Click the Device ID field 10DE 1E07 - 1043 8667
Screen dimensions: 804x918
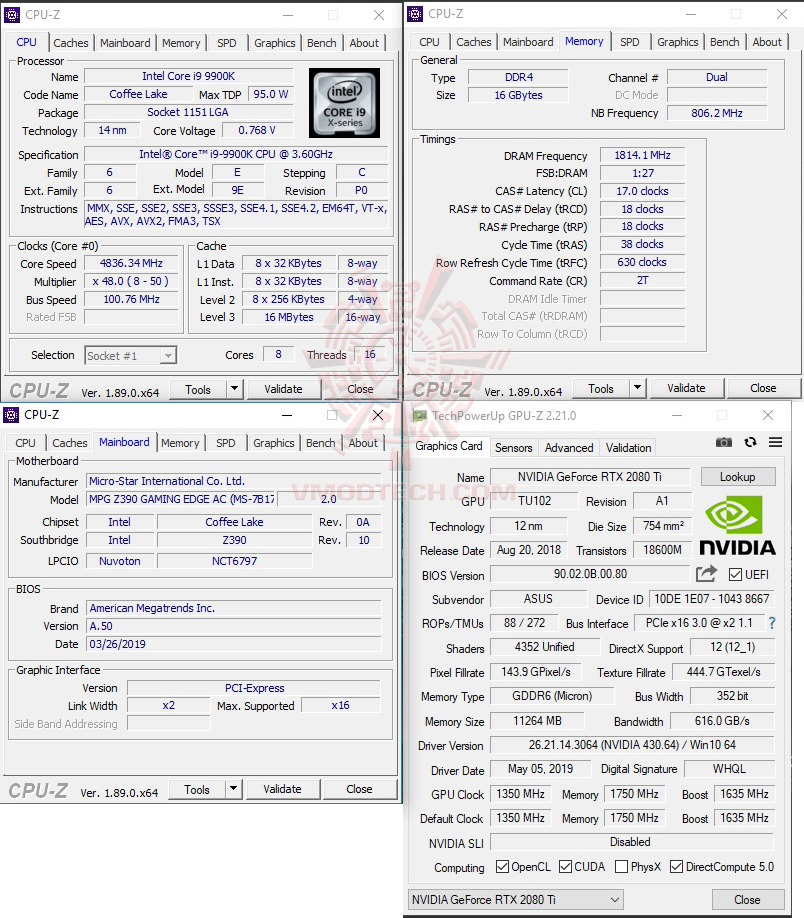[711, 598]
